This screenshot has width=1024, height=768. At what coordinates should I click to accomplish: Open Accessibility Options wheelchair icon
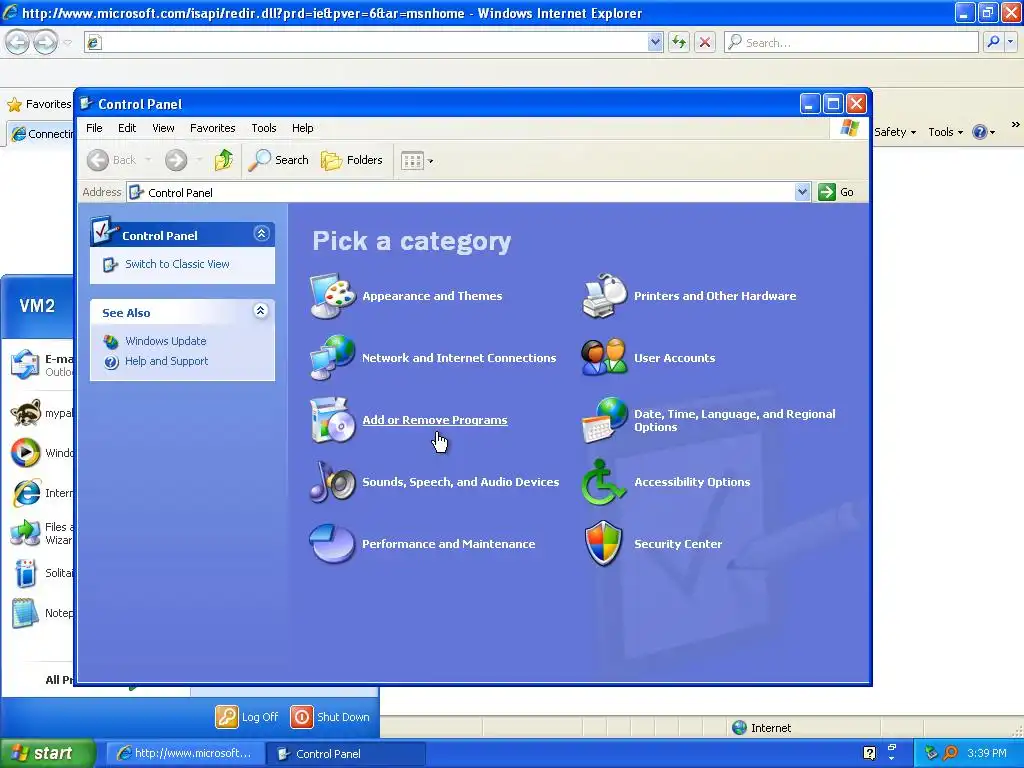604,481
